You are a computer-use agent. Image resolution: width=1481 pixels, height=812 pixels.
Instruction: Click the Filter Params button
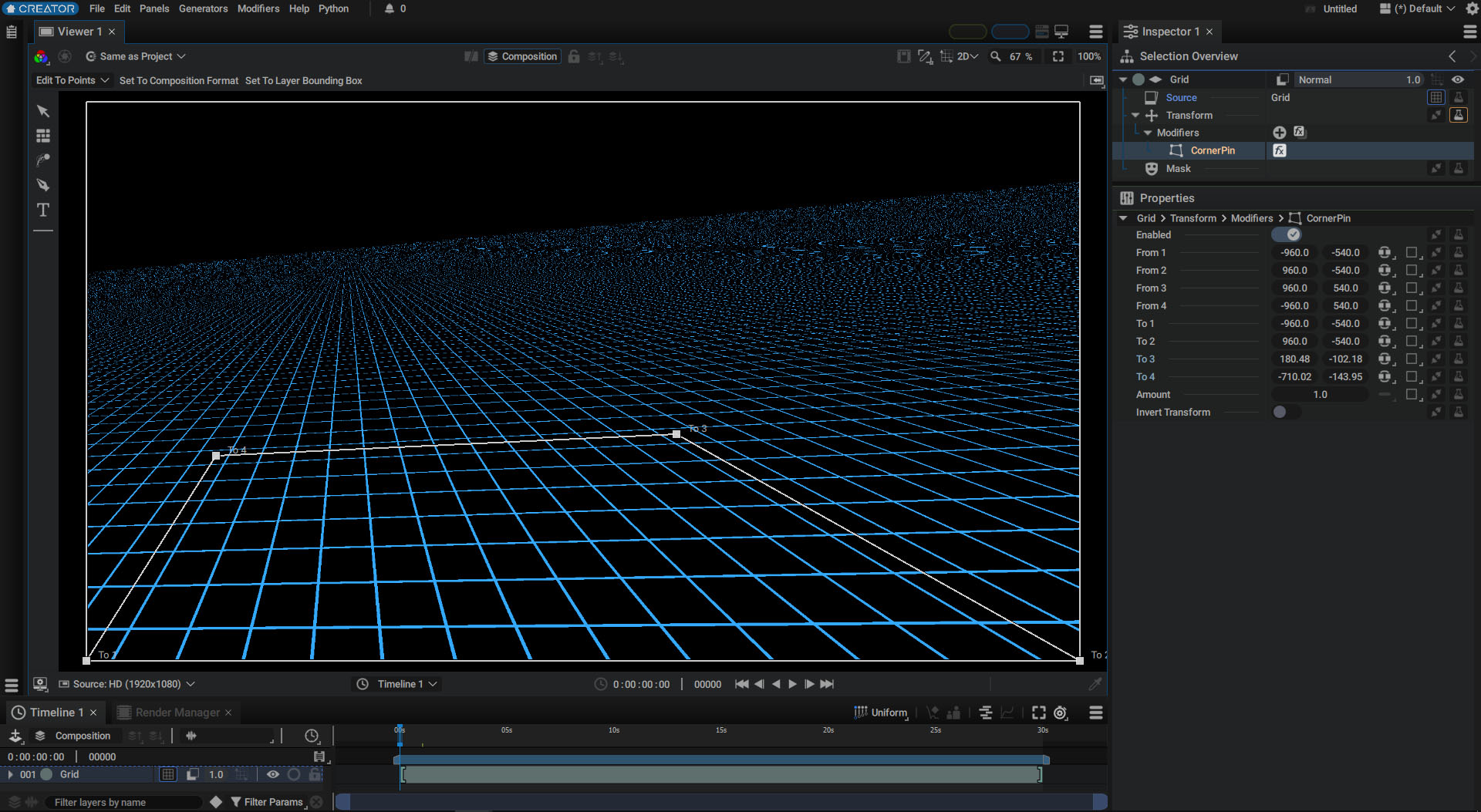click(268, 802)
